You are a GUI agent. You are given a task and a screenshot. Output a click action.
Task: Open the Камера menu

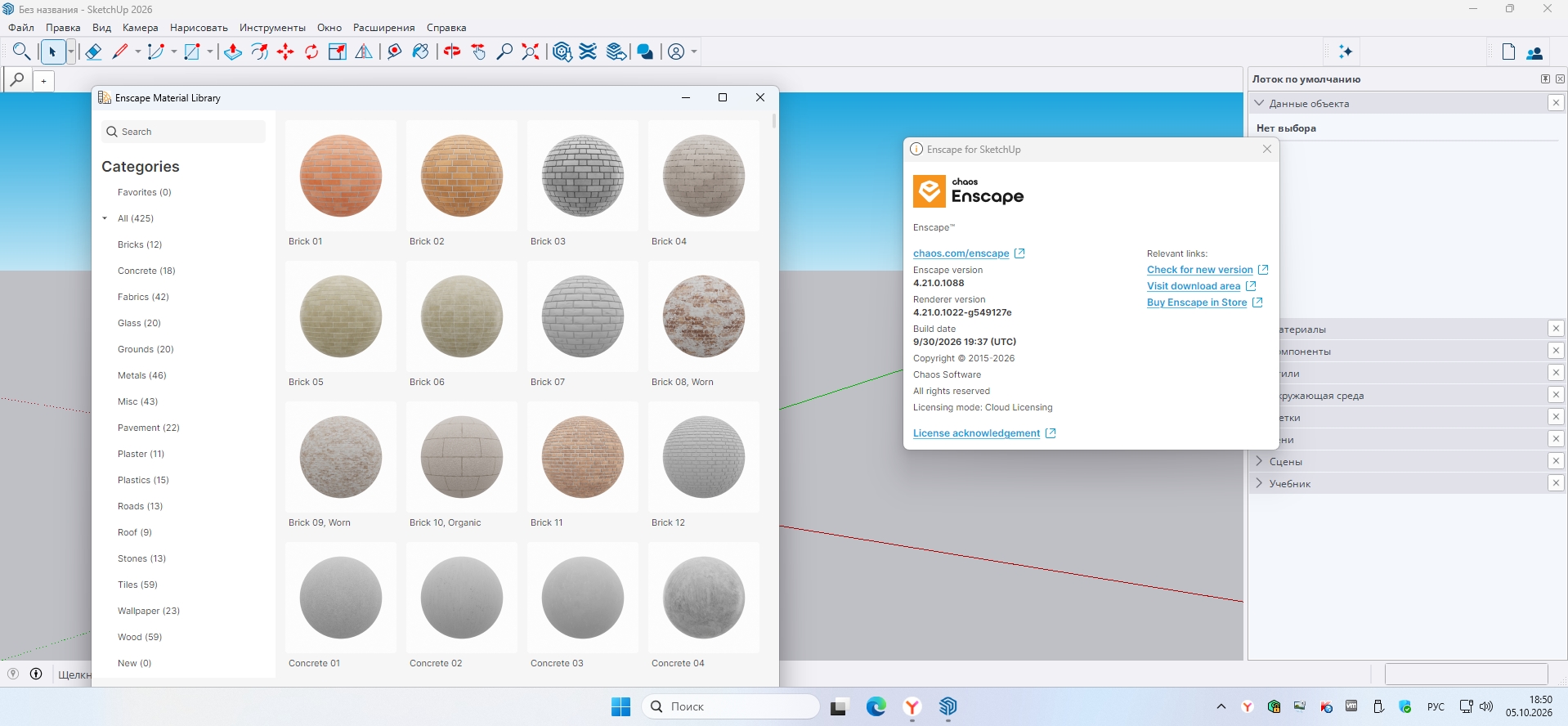point(140,28)
